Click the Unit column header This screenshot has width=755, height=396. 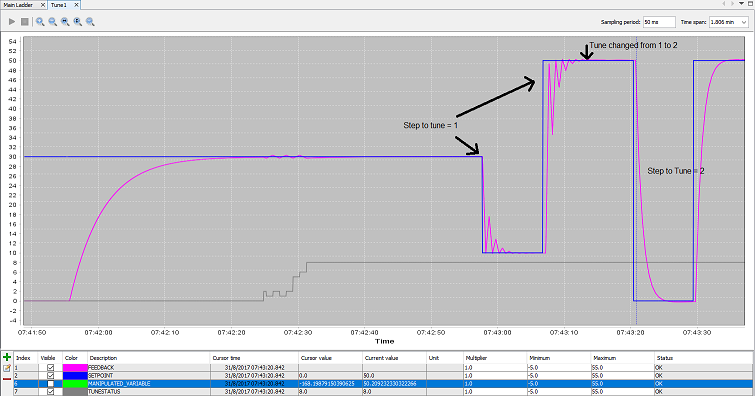click(x=445, y=358)
